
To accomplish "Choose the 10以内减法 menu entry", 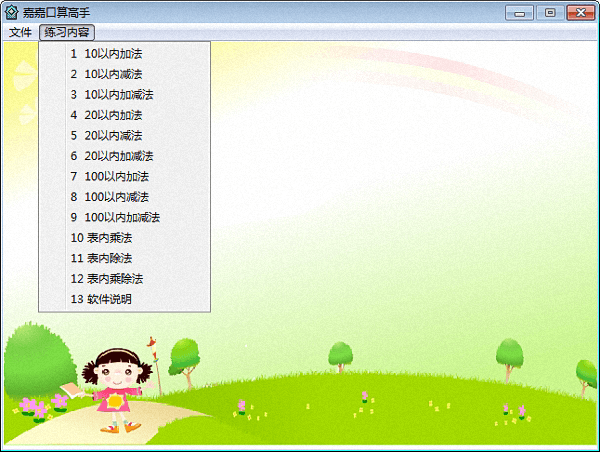I will (x=112, y=74).
